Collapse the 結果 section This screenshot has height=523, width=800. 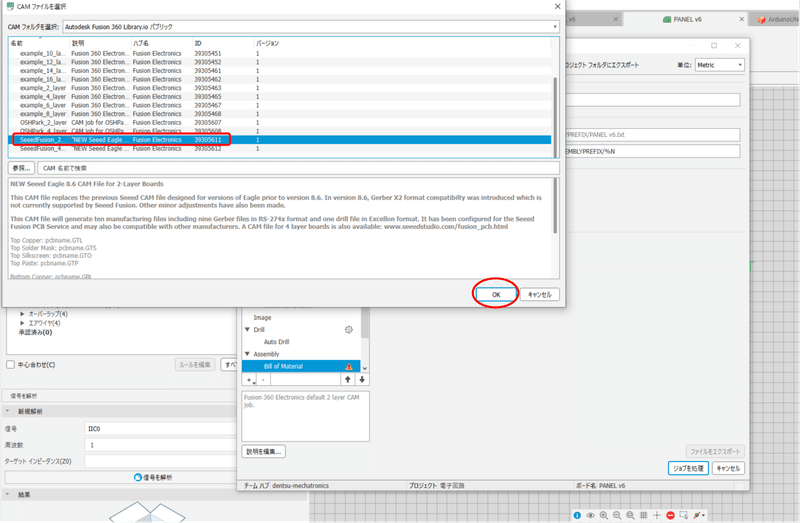(7, 494)
